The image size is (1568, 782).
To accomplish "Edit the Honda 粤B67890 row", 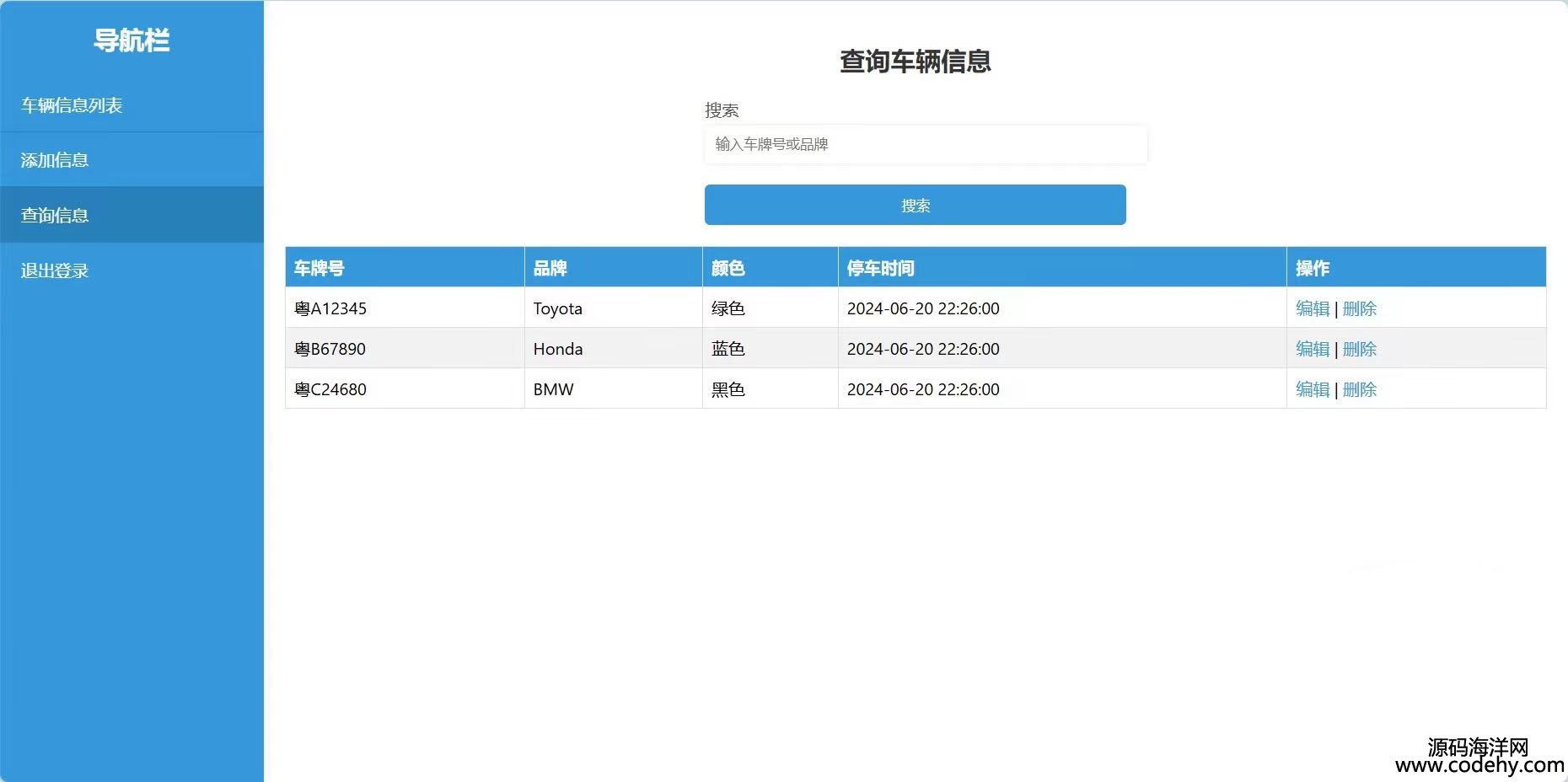I will [1312, 349].
